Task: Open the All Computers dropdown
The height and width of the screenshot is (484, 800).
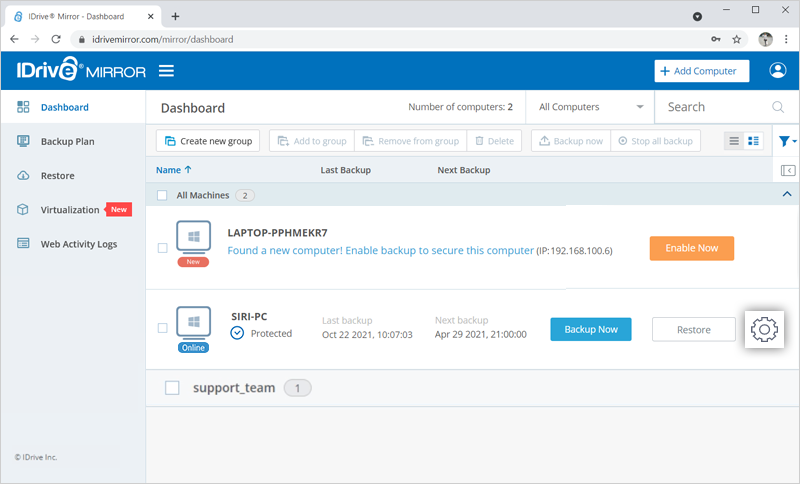Action: [591, 107]
